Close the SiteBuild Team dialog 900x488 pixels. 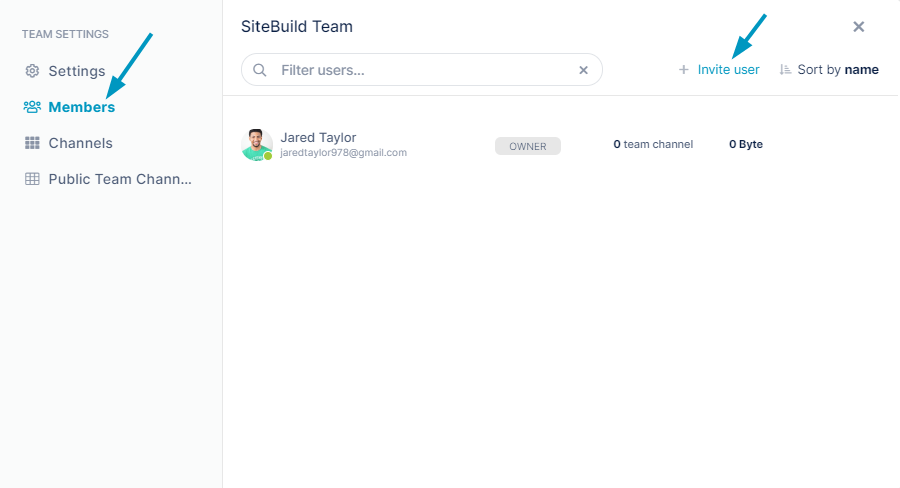point(859,26)
